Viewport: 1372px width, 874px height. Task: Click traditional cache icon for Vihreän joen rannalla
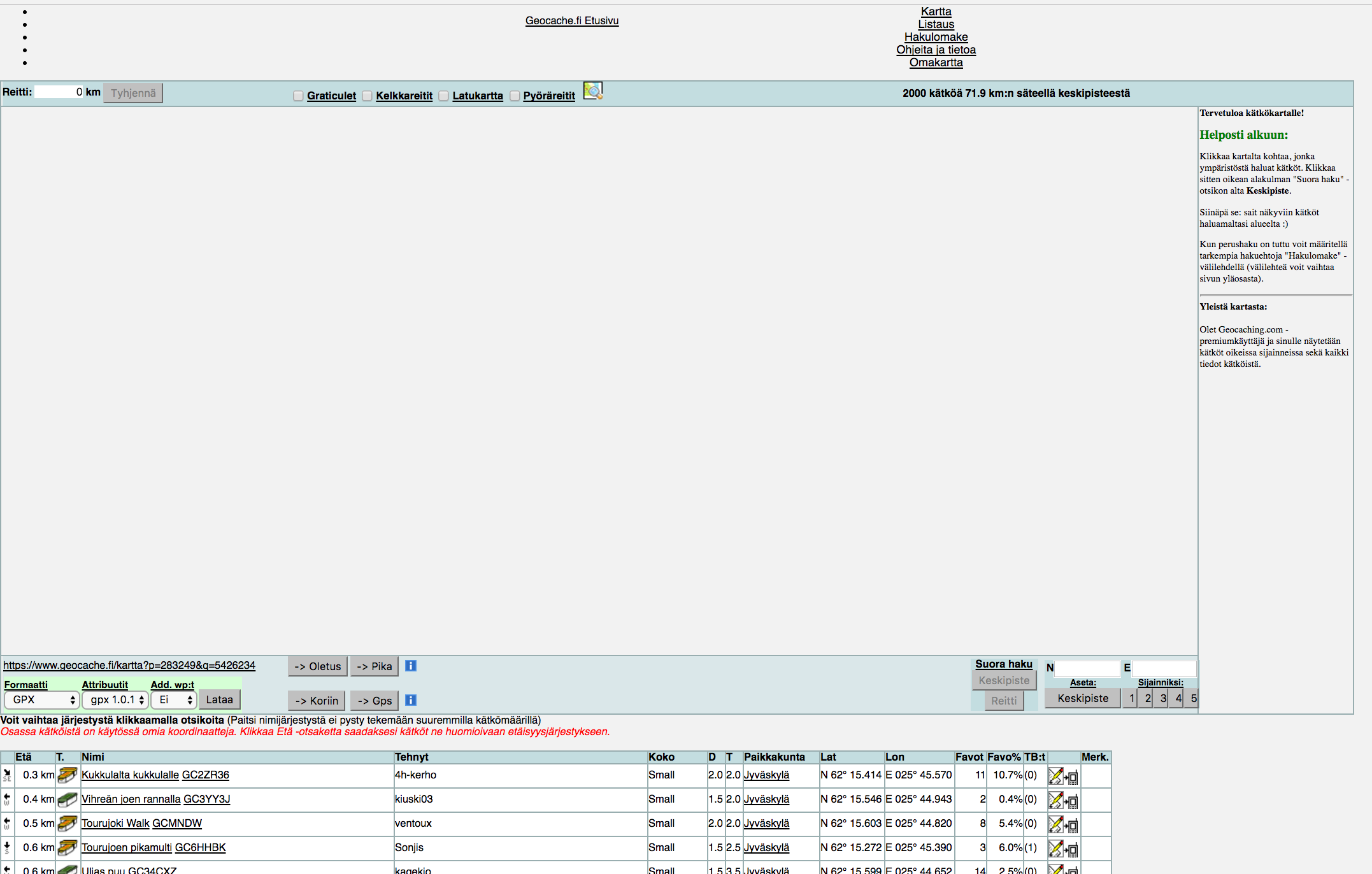pyautogui.click(x=67, y=799)
